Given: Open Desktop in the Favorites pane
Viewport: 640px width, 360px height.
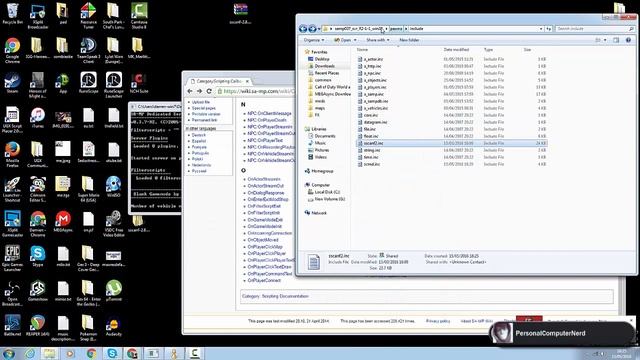Looking at the screenshot, I should pyautogui.click(x=322, y=59).
